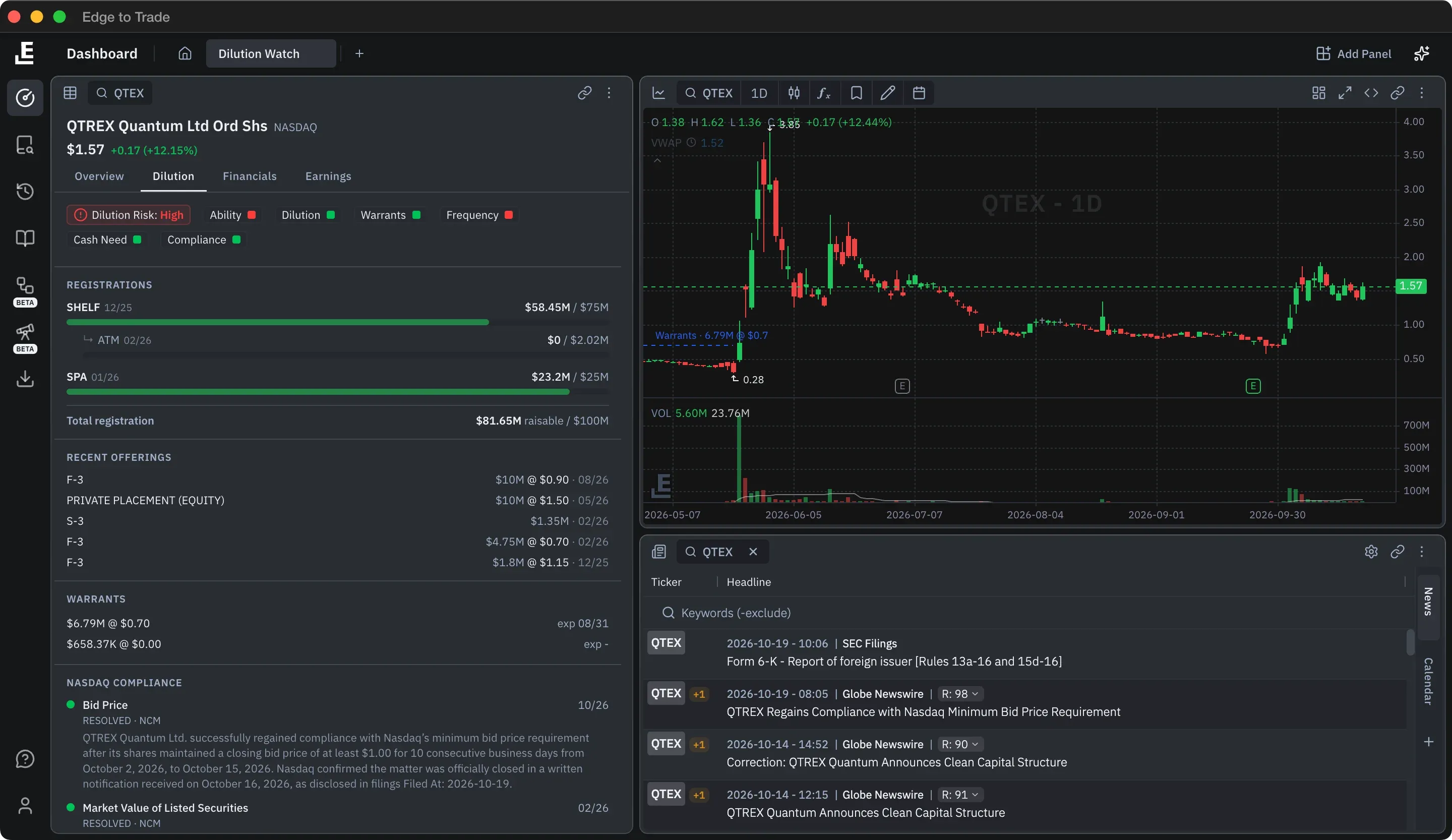The height and width of the screenshot is (840, 1452).
Task: Add a new dashboard tab with plus
Action: (x=359, y=53)
